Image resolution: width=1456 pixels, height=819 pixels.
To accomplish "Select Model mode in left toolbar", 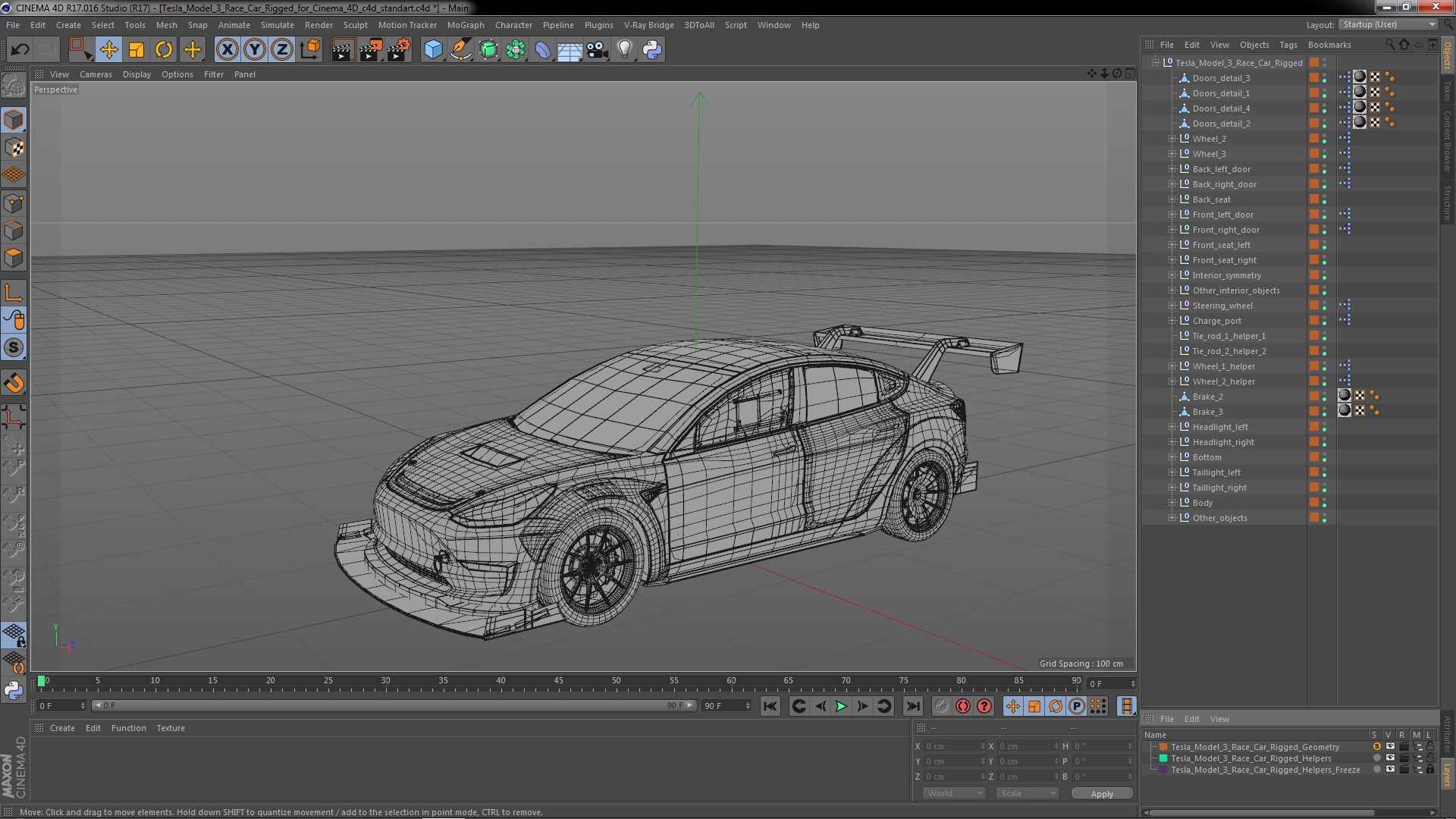I will [x=14, y=120].
